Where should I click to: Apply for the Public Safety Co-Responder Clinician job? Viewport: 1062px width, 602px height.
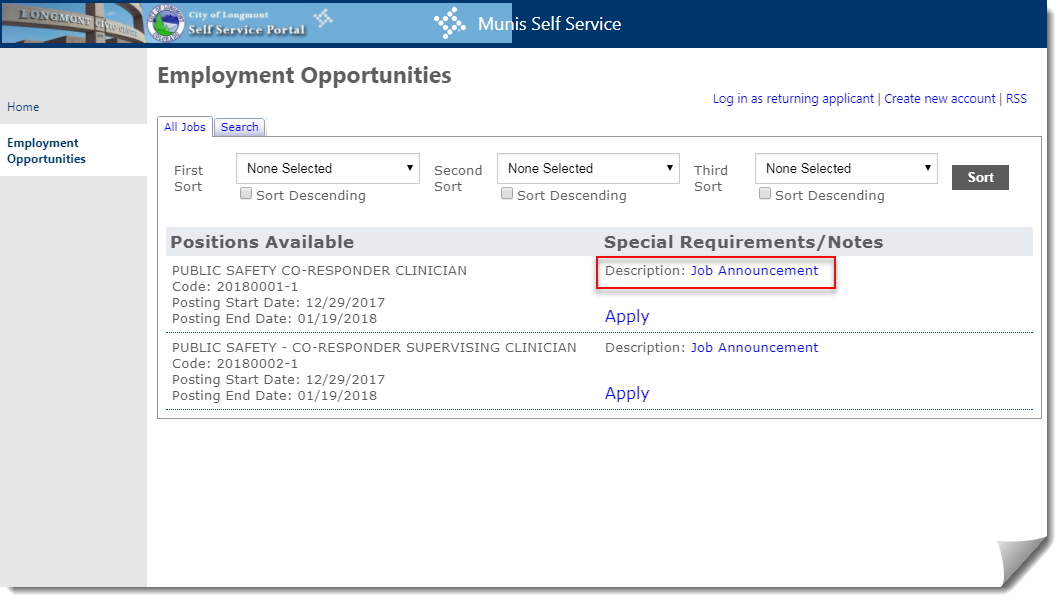click(627, 316)
